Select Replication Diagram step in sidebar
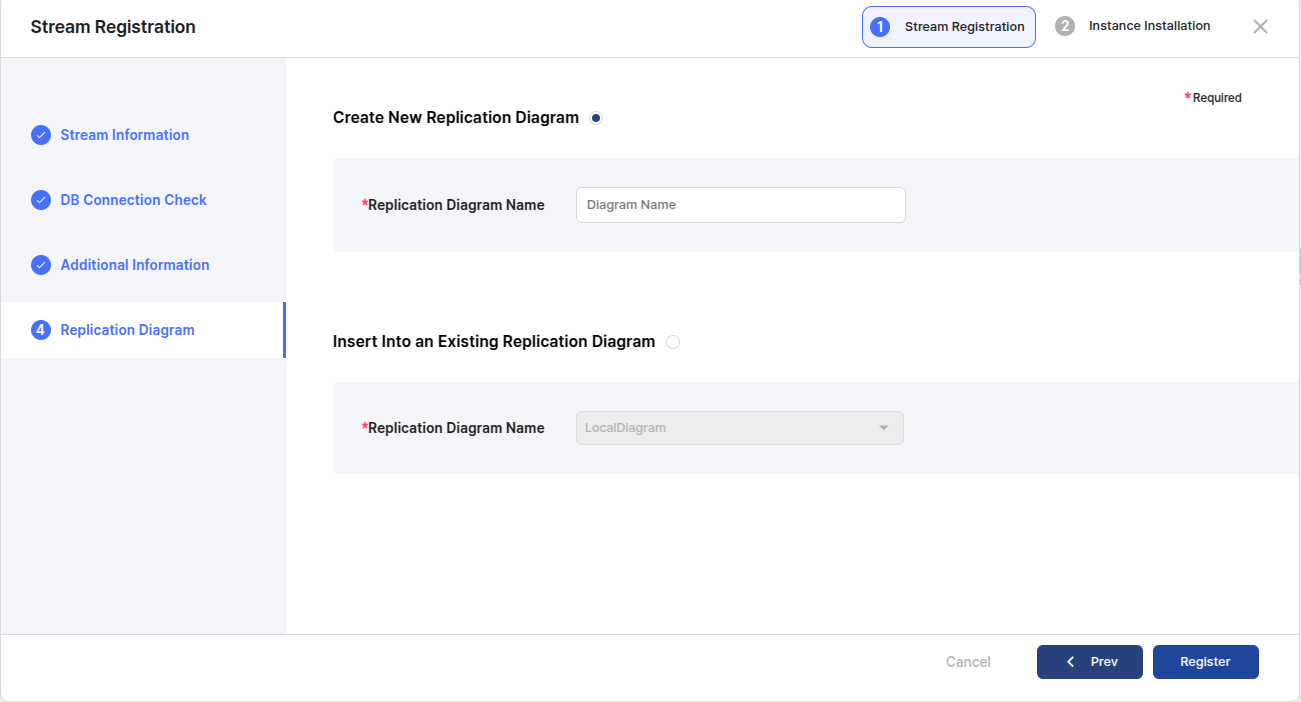This screenshot has height=702, width=1301. tap(127, 330)
